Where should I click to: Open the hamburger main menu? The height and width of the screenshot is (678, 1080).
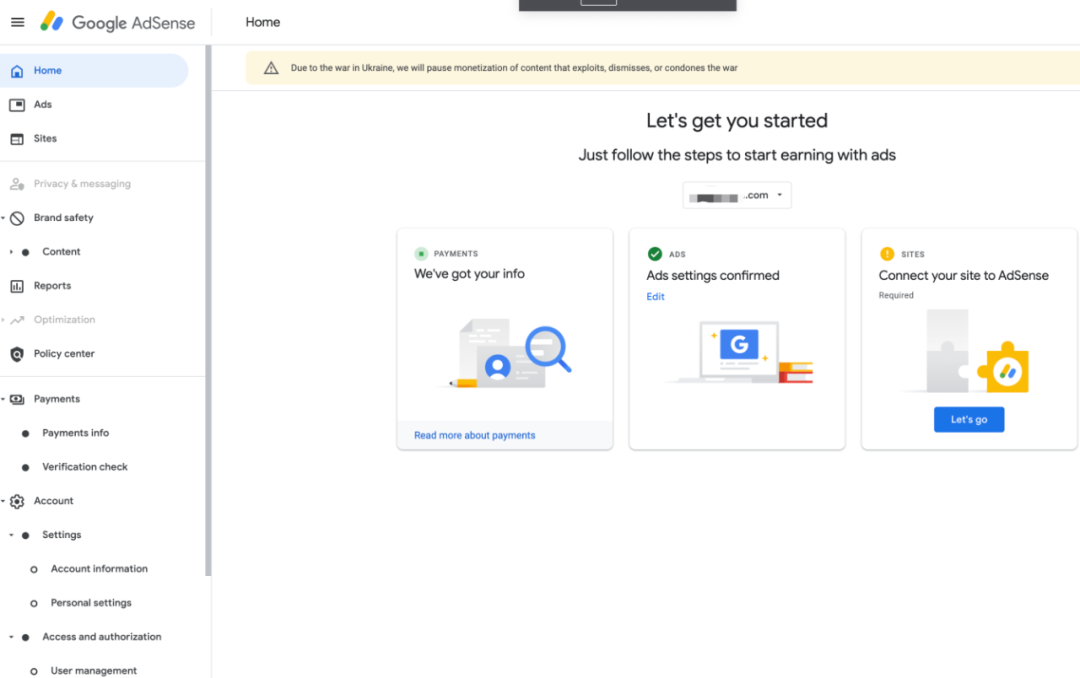[18, 22]
